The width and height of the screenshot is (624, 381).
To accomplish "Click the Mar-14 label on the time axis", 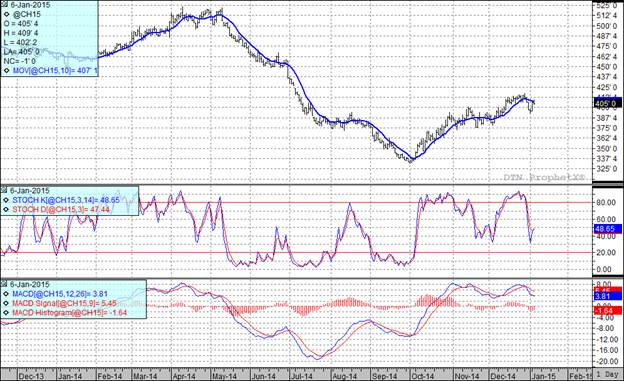I will tap(145, 376).
